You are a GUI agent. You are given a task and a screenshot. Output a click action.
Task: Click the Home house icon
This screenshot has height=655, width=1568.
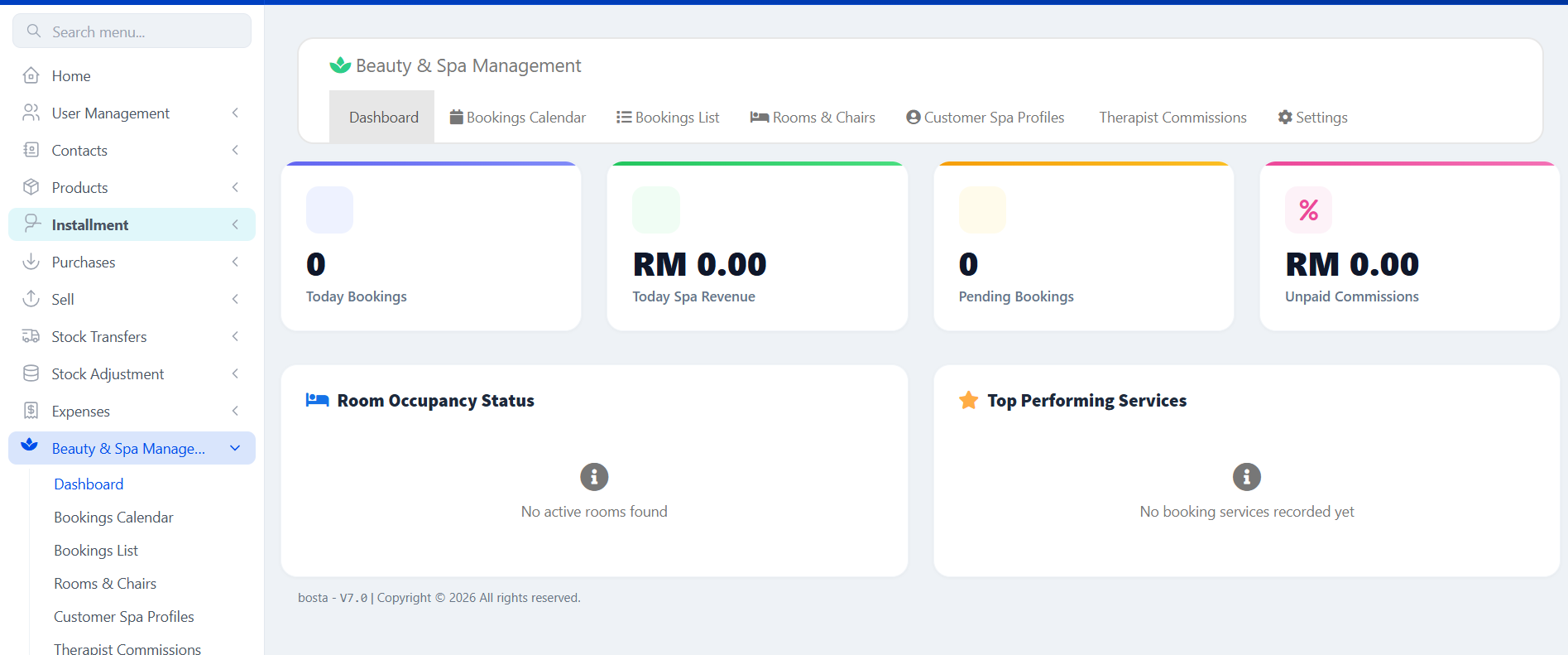[x=31, y=75]
